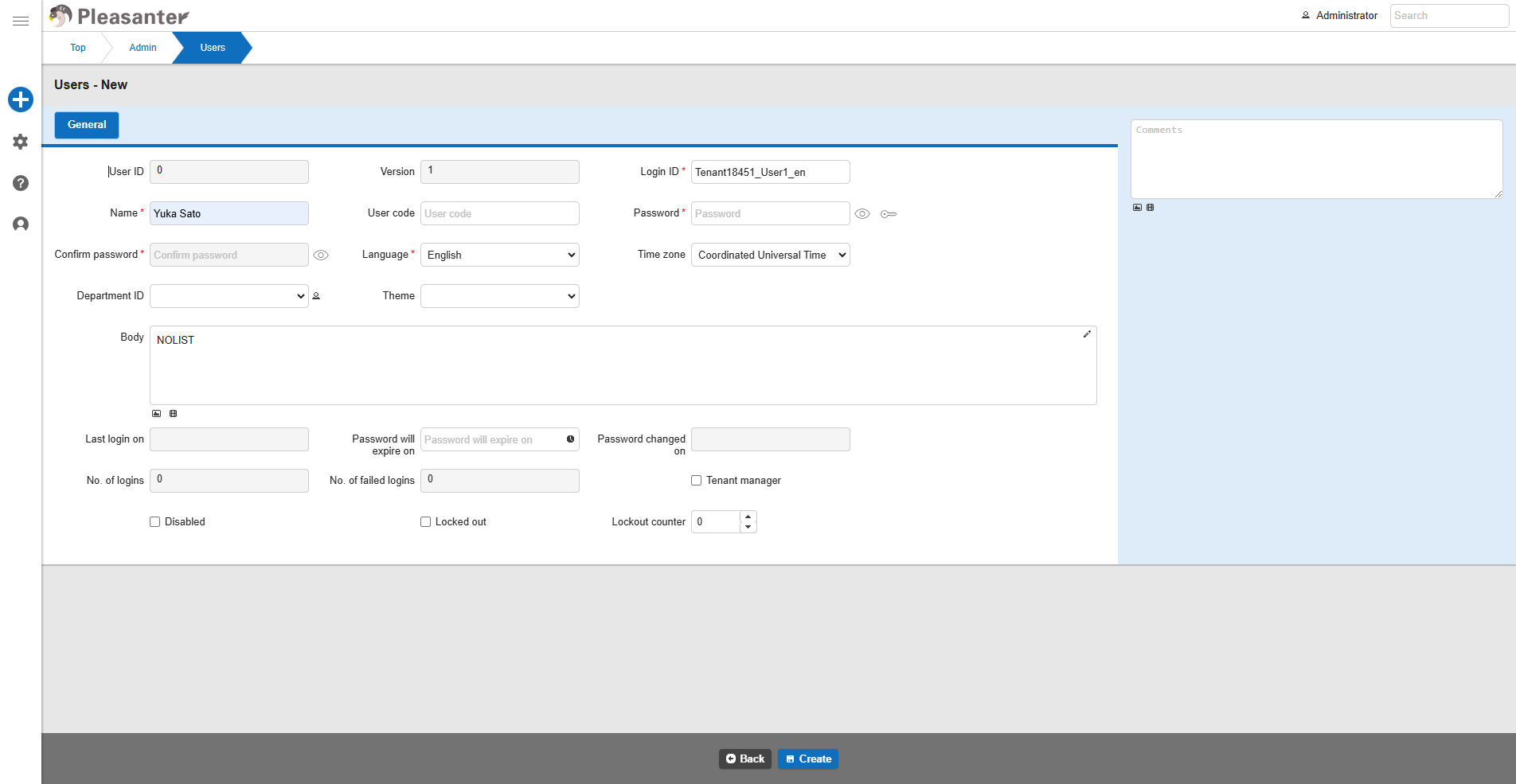Click the user account sidebar icon
Image resolution: width=1516 pixels, height=784 pixels.
coord(21,224)
